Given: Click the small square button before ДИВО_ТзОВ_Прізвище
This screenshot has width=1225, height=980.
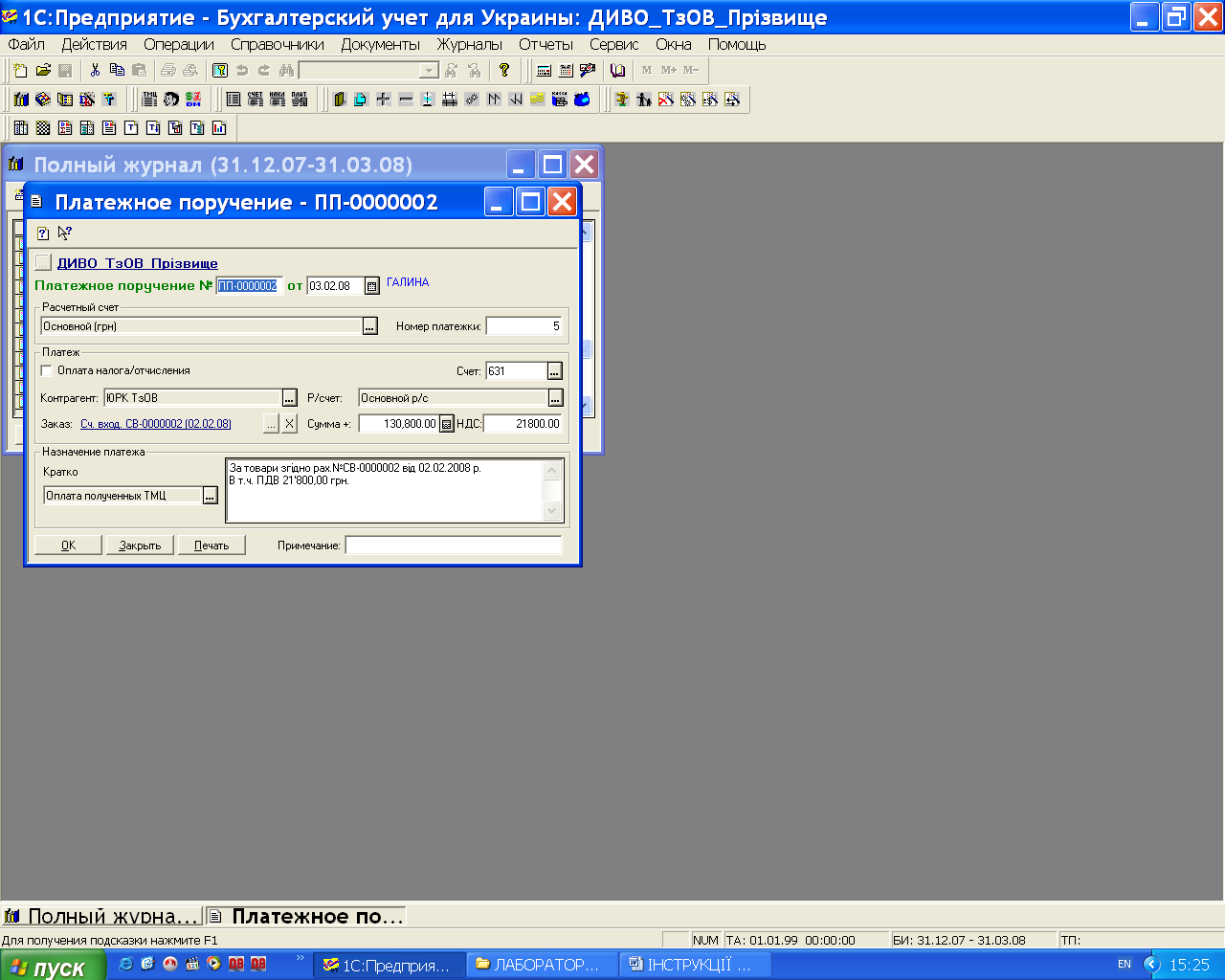Looking at the screenshot, I should pyautogui.click(x=43, y=262).
